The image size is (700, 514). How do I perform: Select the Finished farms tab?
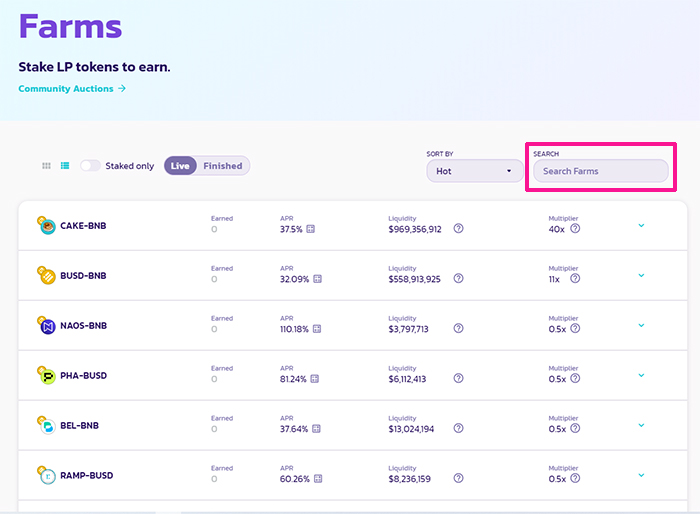[x=223, y=166]
